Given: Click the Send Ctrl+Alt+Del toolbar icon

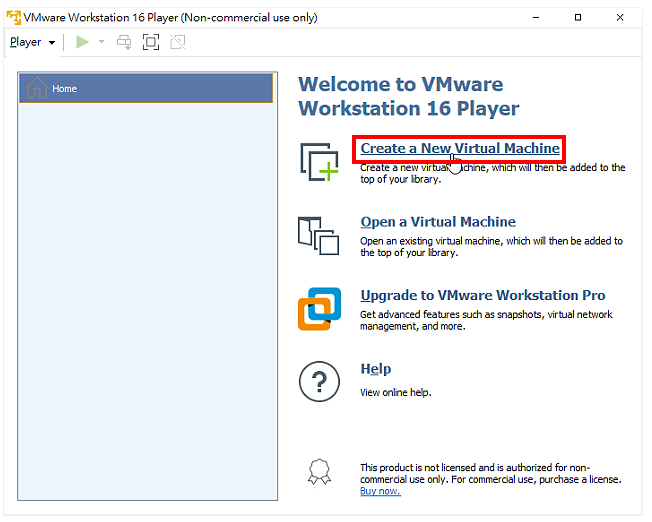Looking at the screenshot, I should click(x=124, y=42).
